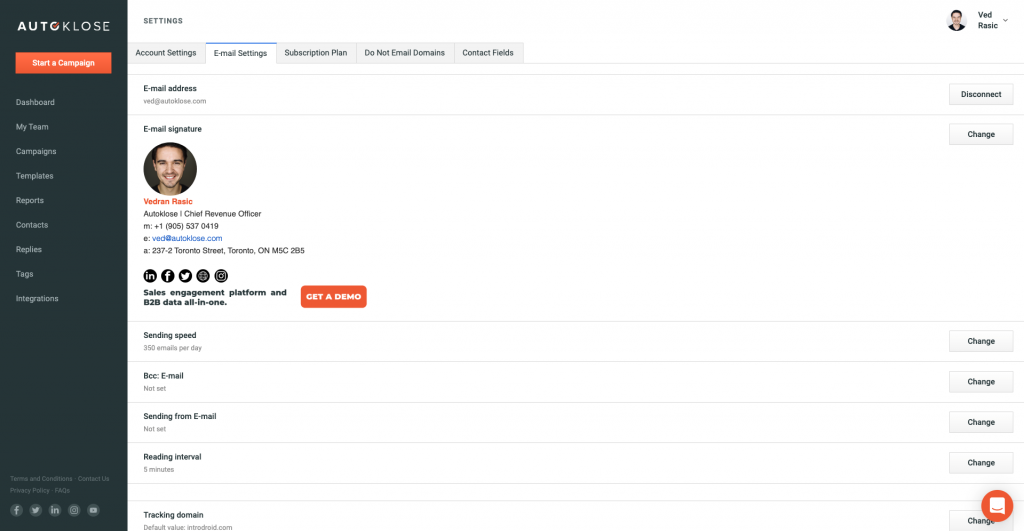Open the Terms and Conditions link
This screenshot has height=531, width=1024.
(41, 479)
